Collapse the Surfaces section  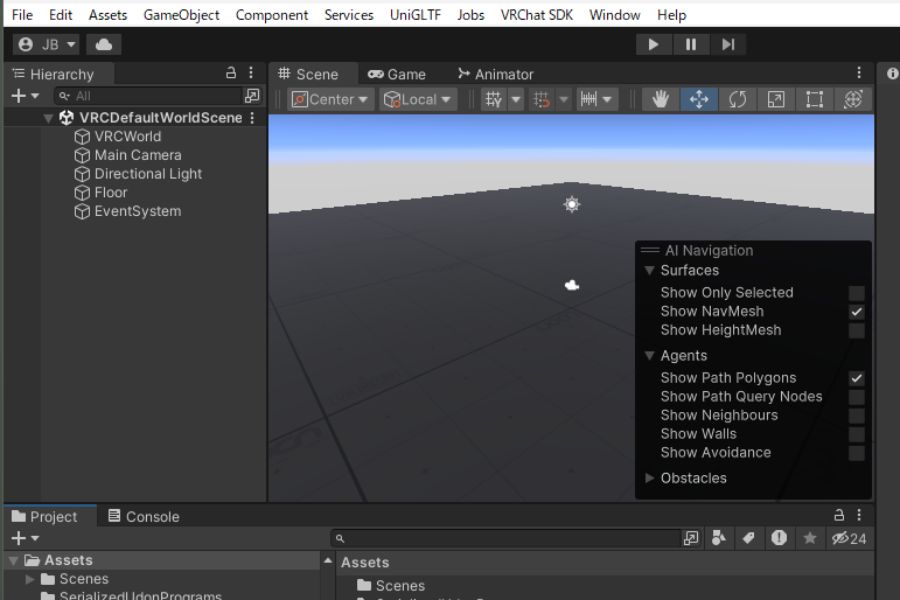pyautogui.click(x=649, y=270)
